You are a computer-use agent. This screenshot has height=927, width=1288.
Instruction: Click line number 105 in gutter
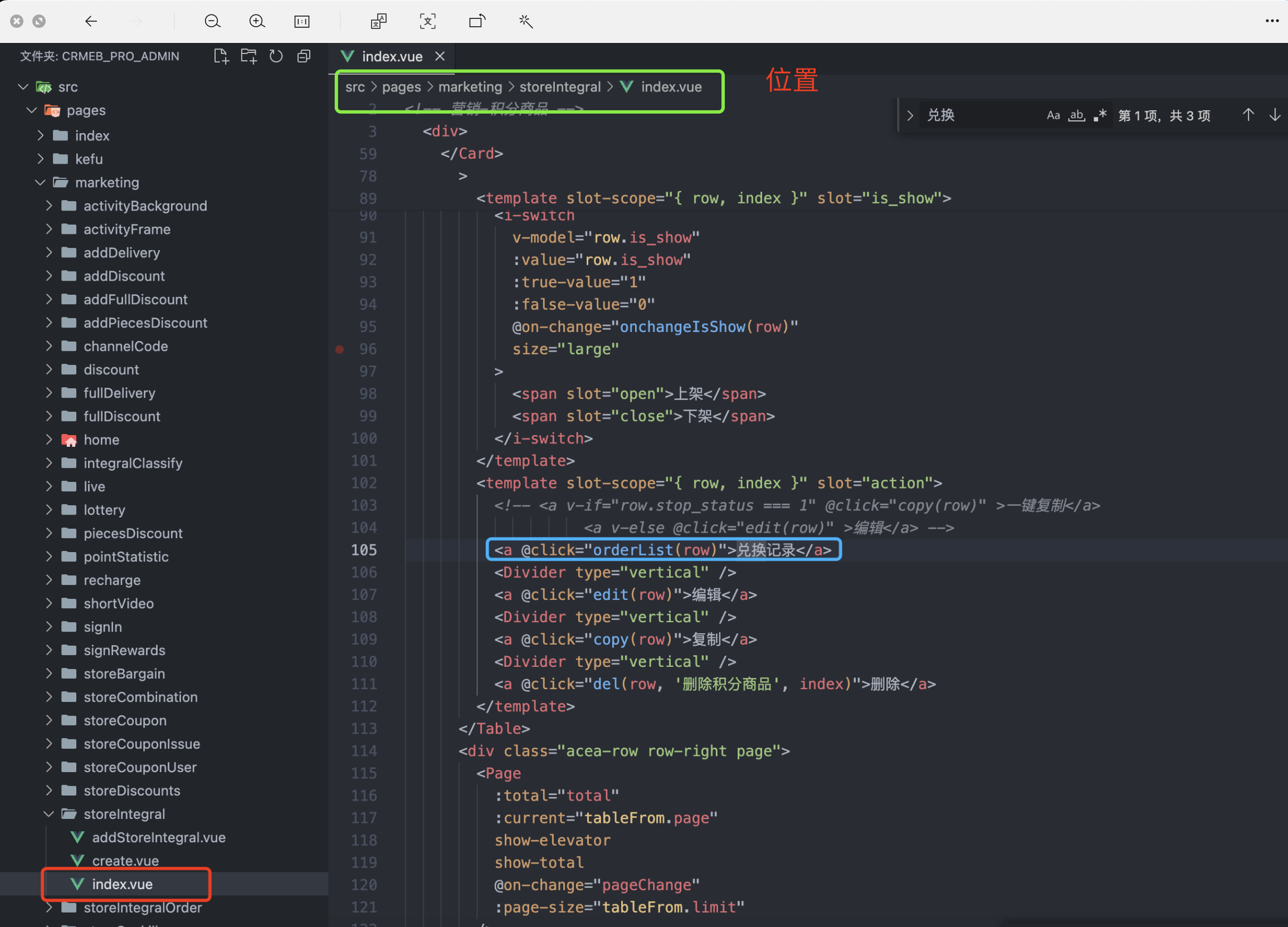click(x=364, y=550)
